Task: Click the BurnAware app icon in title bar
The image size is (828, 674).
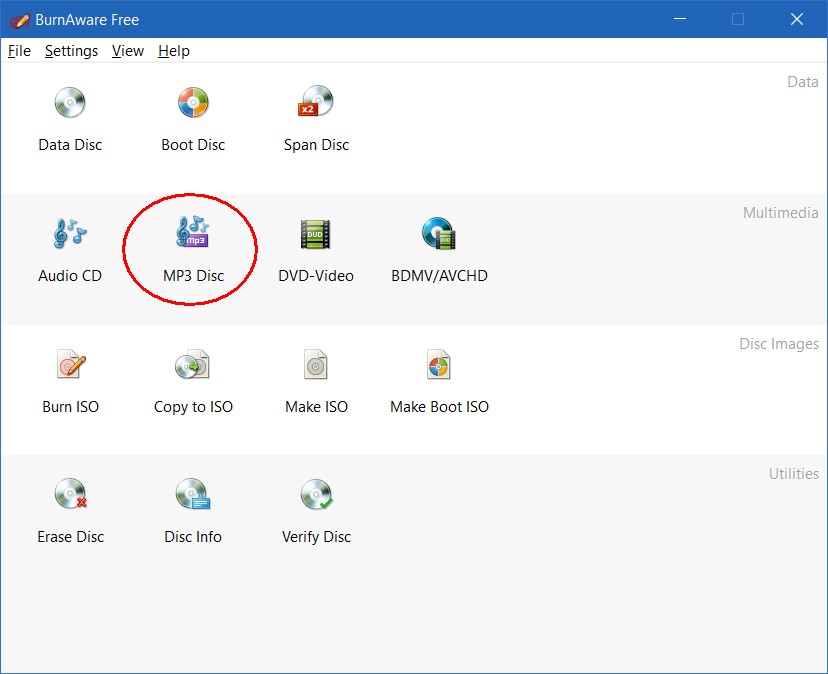Action: [x=20, y=20]
